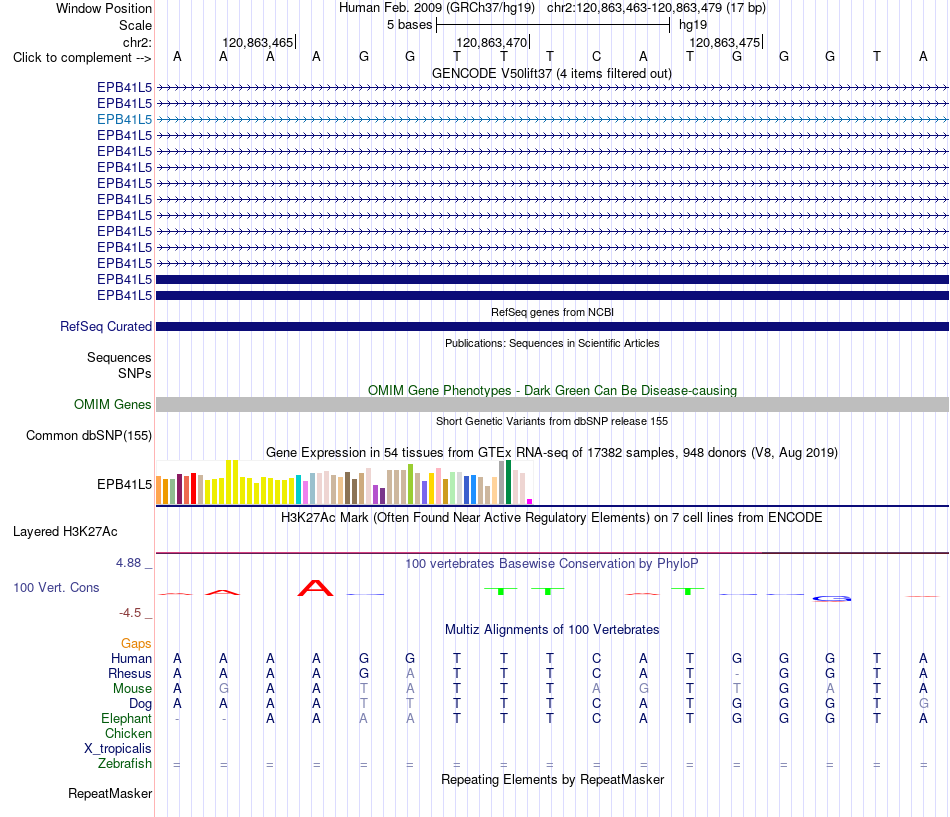This screenshot has width=950, height=817.
Task: Click the -4.5 lower PhyloP scale value
Action: pyautogui.click(x=130, y=613)
